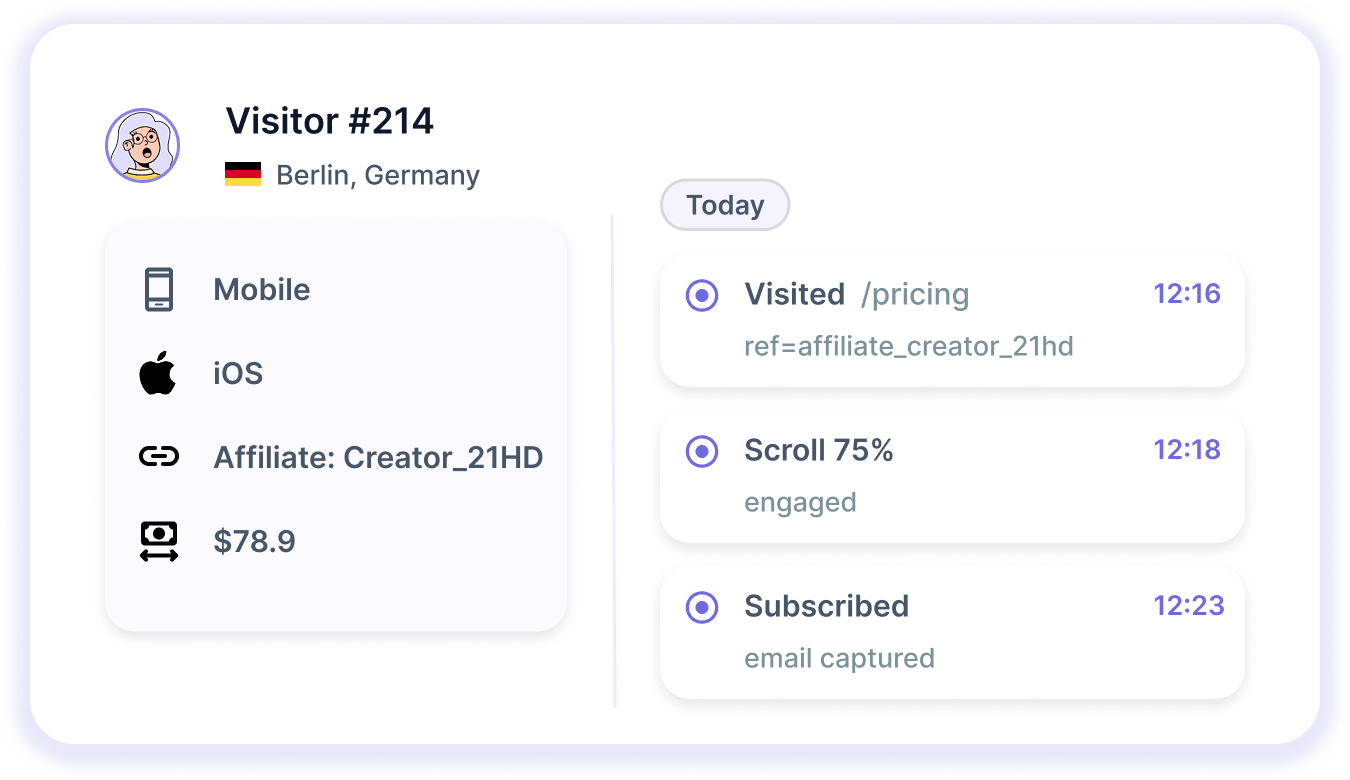Click the Apple iOS logo icon
The width and height of the screenshot is (1350, 780).
pyautogui.click(x=158, y=374)
